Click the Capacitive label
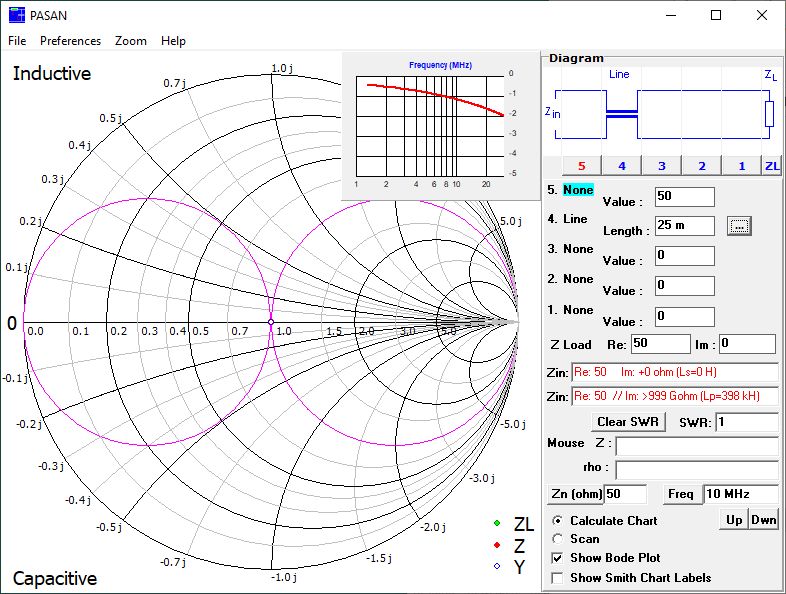Image resolution: width=786 pixels, height=594 pixels. click(55, 578)
